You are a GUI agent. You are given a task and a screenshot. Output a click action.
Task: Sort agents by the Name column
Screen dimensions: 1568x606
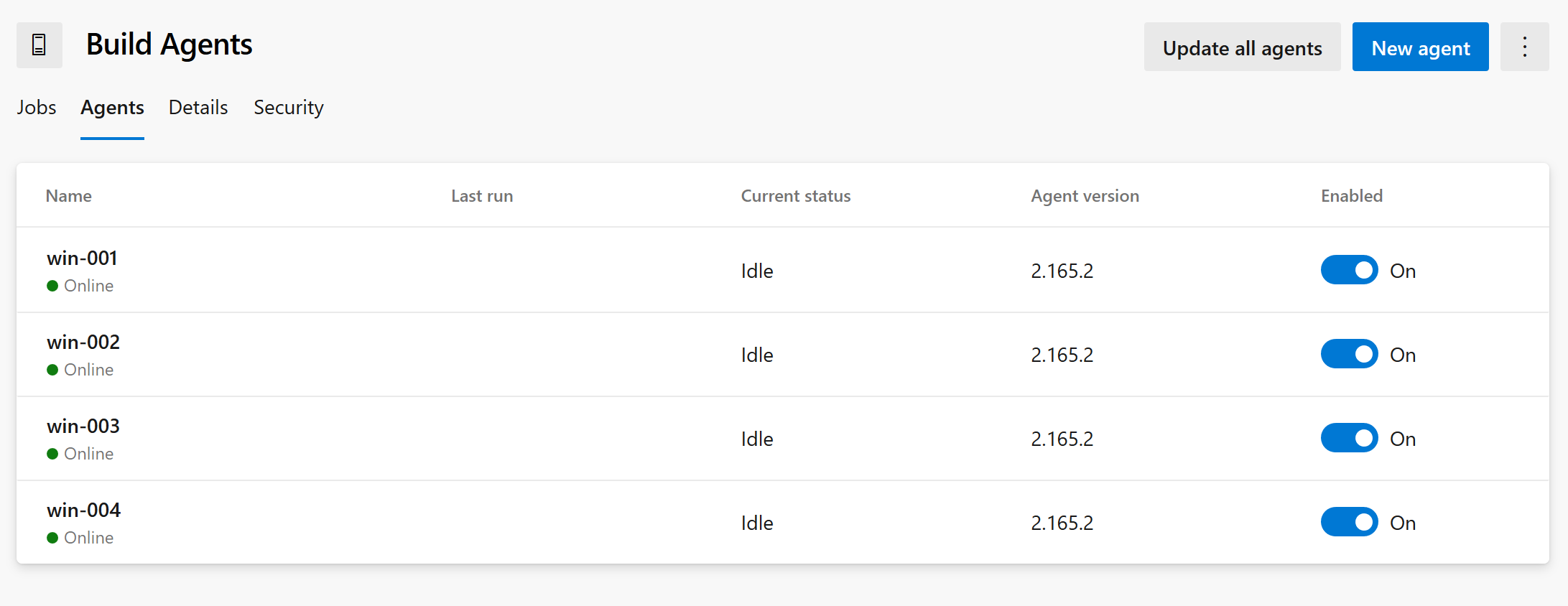click(68, 195)
